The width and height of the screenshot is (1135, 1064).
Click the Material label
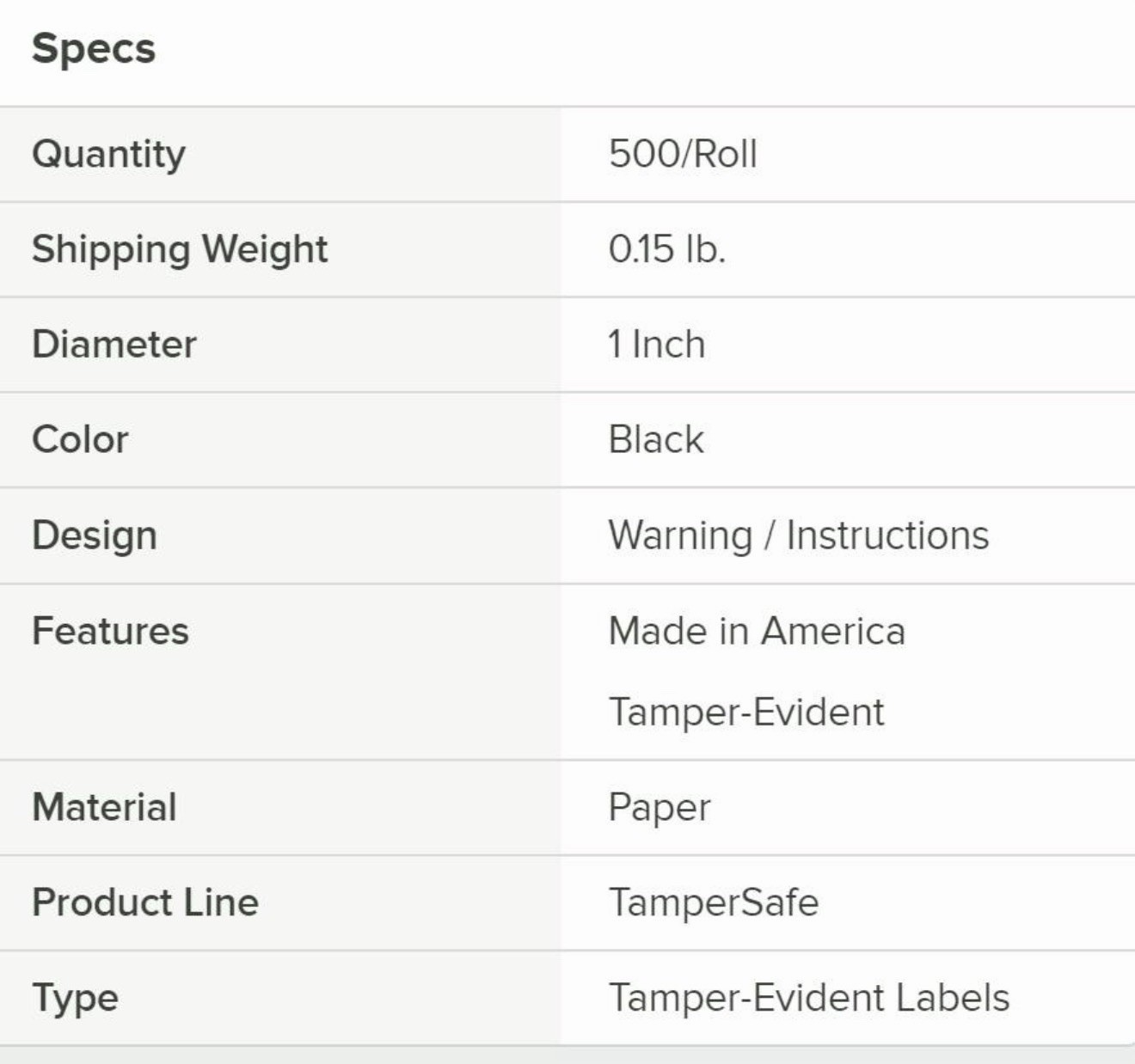click(x=104, y=808)
